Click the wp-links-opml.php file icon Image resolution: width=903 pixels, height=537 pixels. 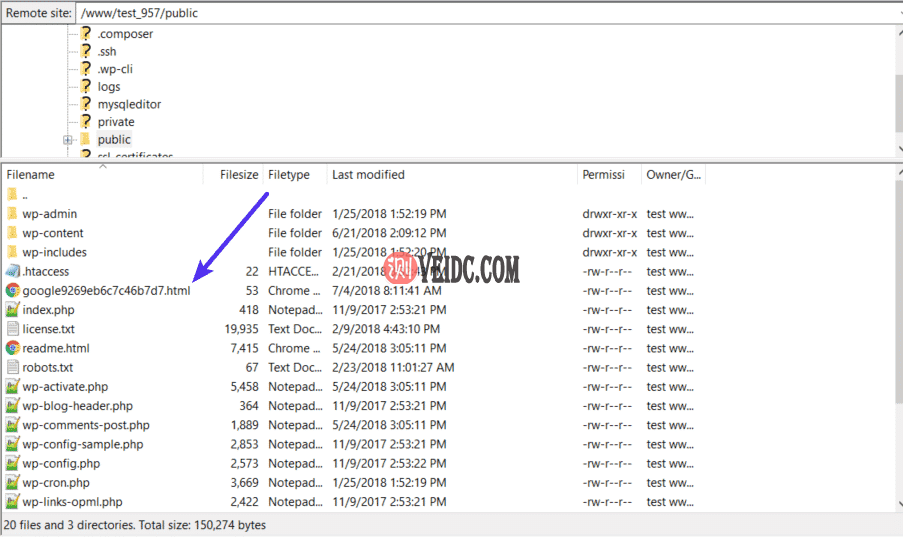(x=12, y=502)
